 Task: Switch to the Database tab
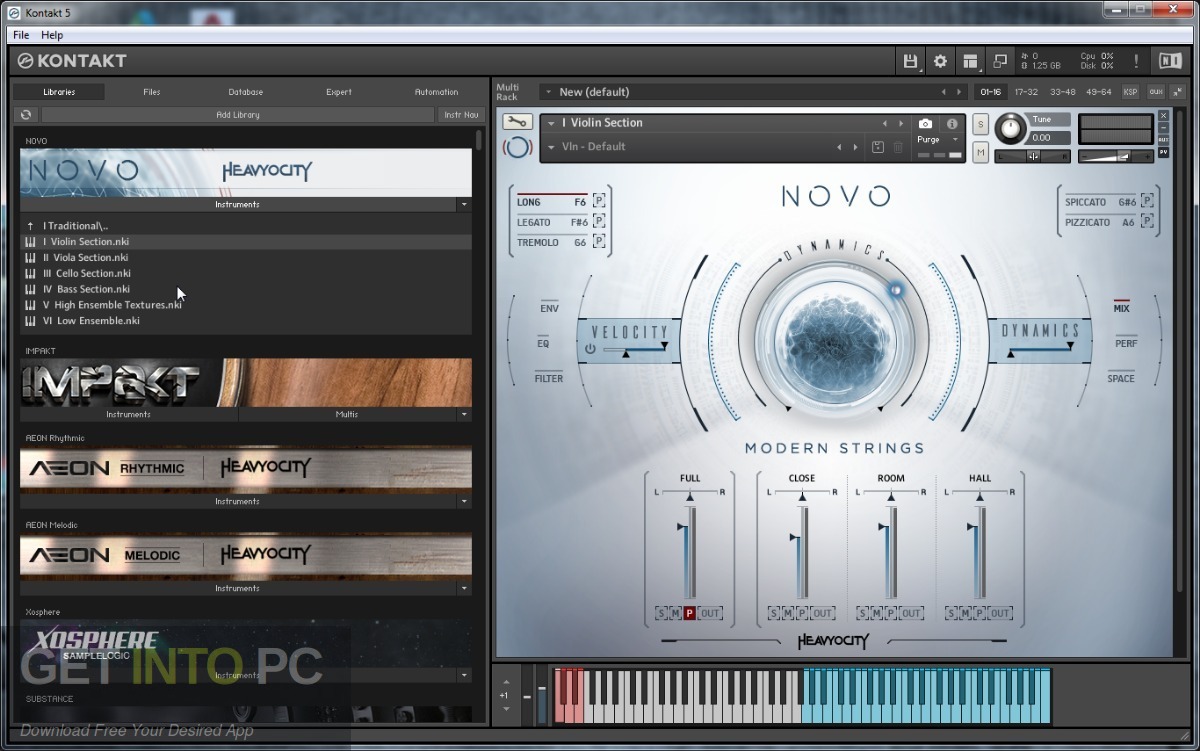[245, 92]
